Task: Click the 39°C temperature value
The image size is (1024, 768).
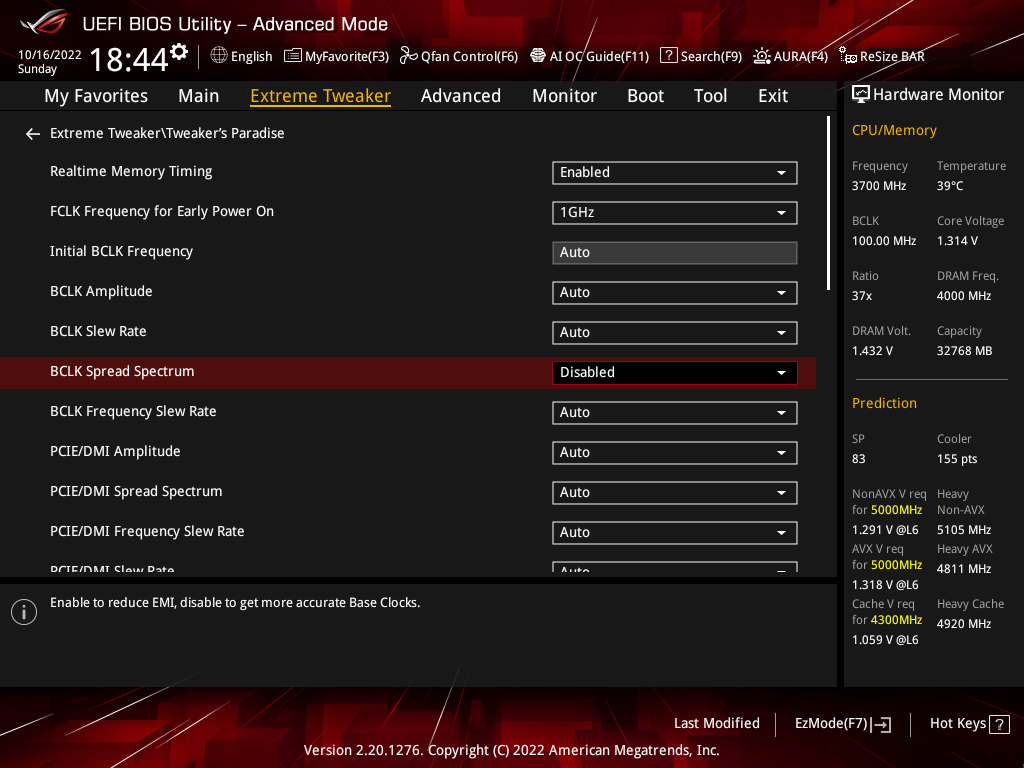Action: [950, 186]
